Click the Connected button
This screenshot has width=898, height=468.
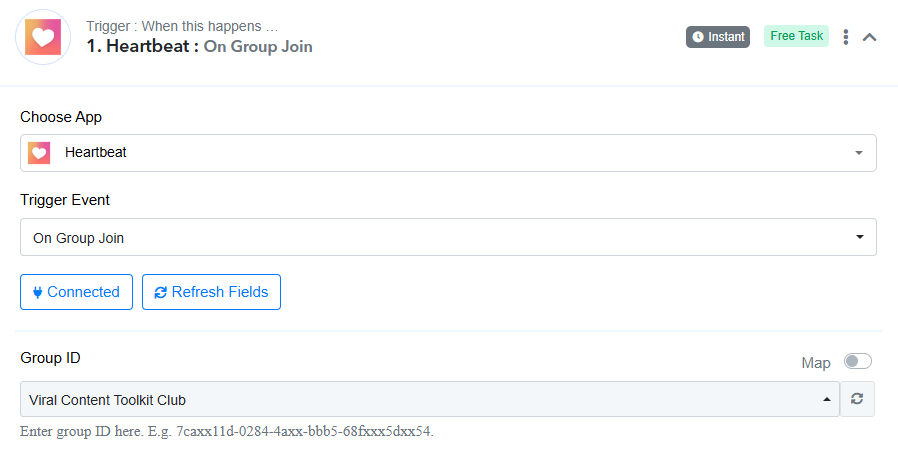click(x=76, y=292)
